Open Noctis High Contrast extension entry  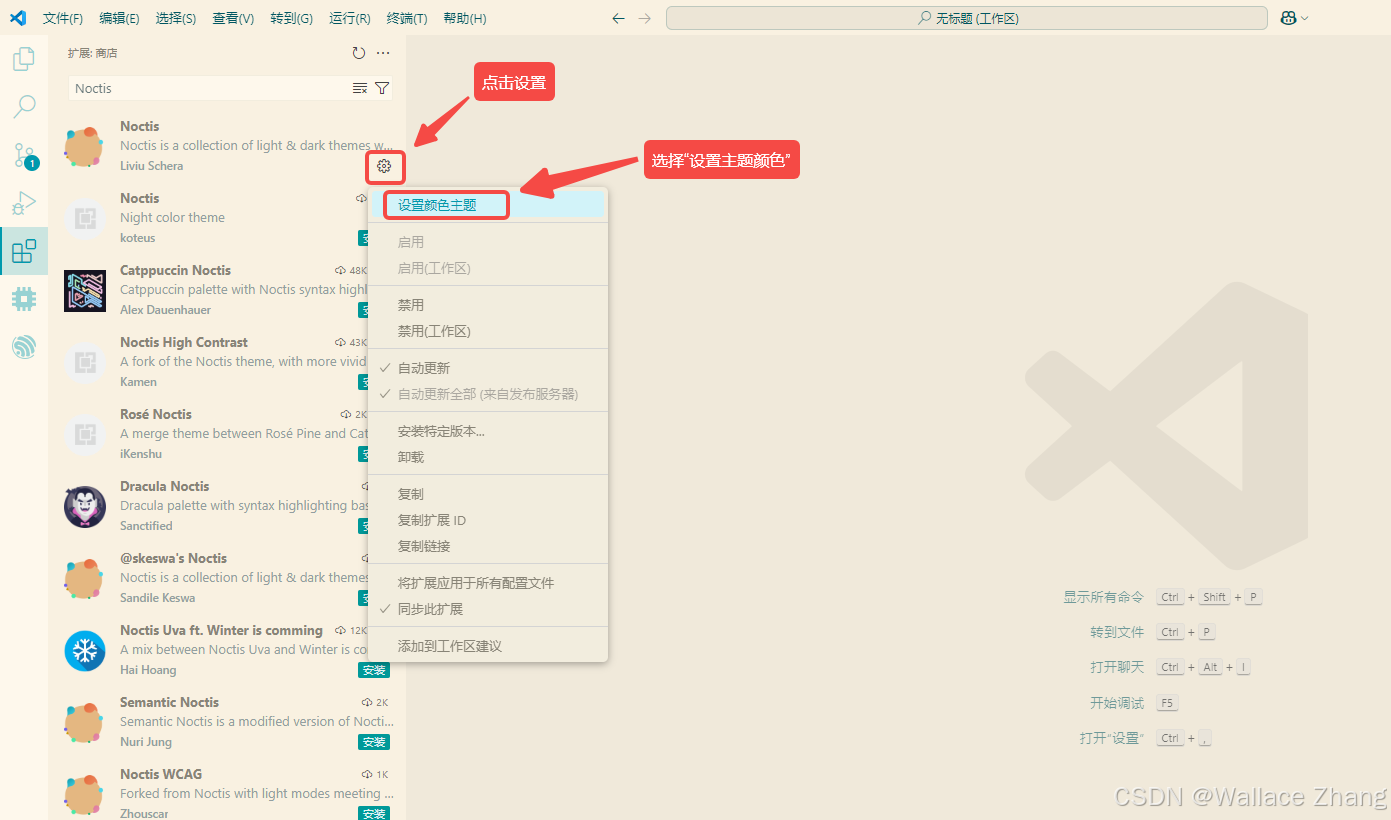pyautogui.click(x=208, y=362)
